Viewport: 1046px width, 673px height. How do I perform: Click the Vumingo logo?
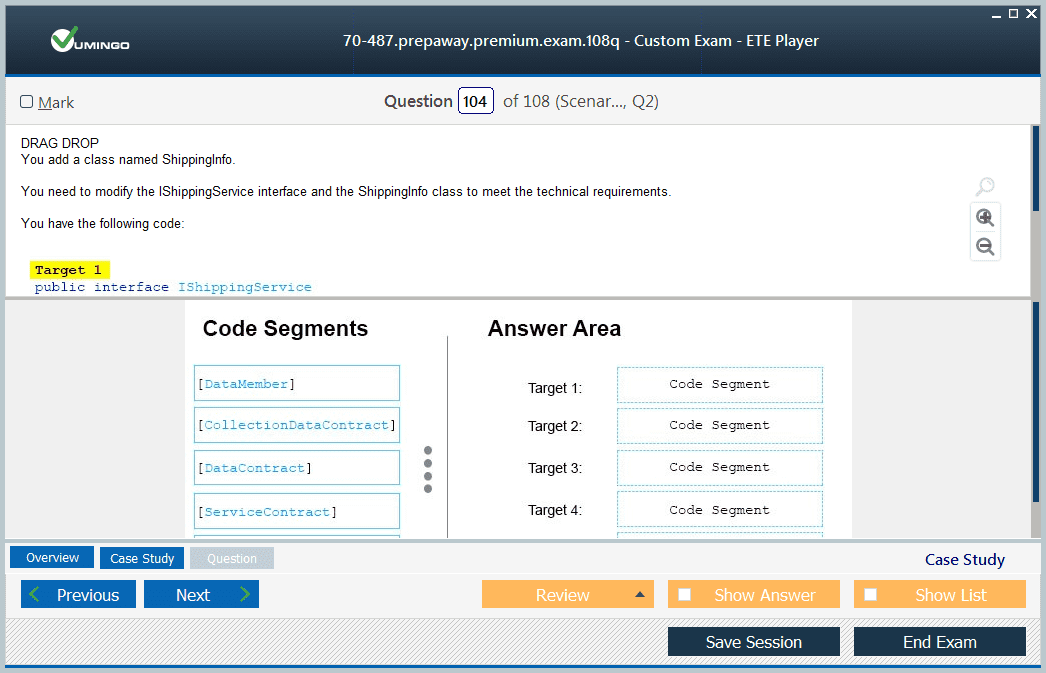(89, 40)
